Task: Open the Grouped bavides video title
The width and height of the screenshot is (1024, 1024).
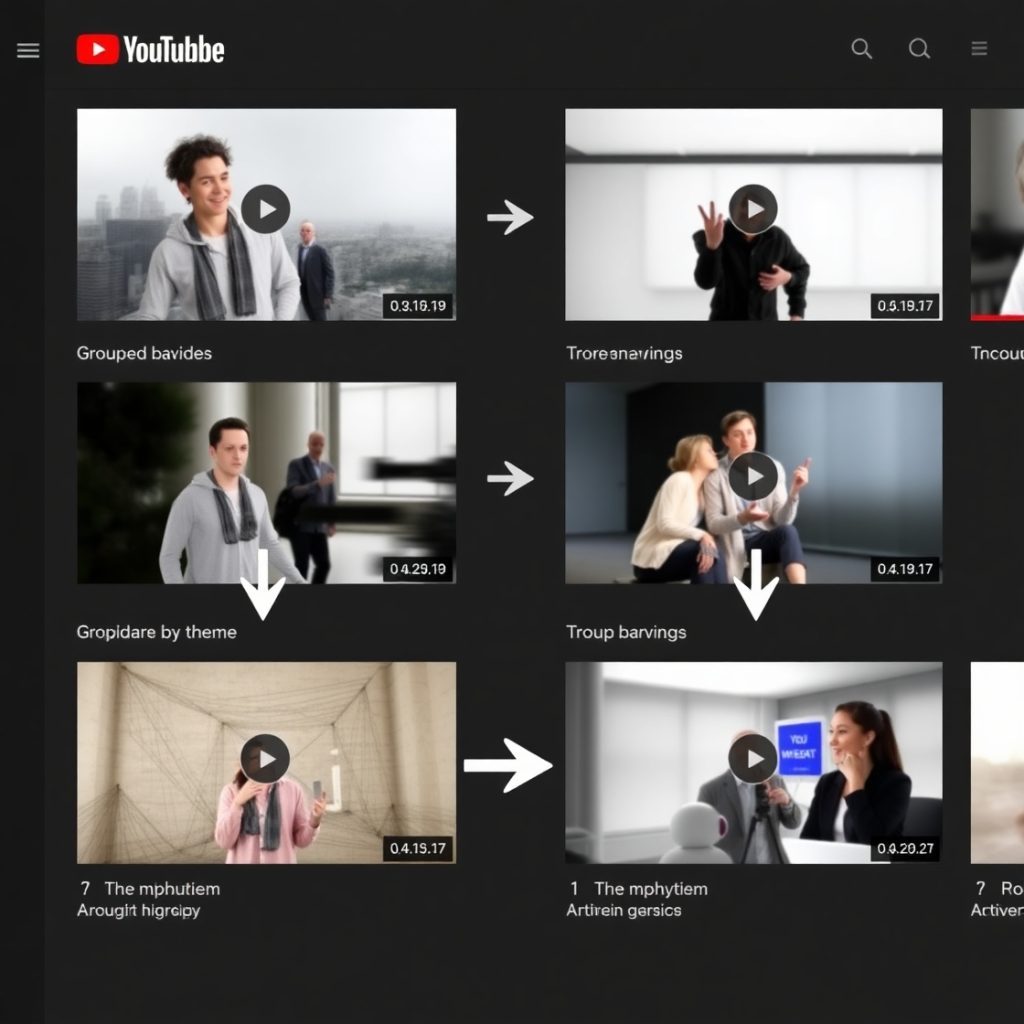Action: tap(142, 353)
